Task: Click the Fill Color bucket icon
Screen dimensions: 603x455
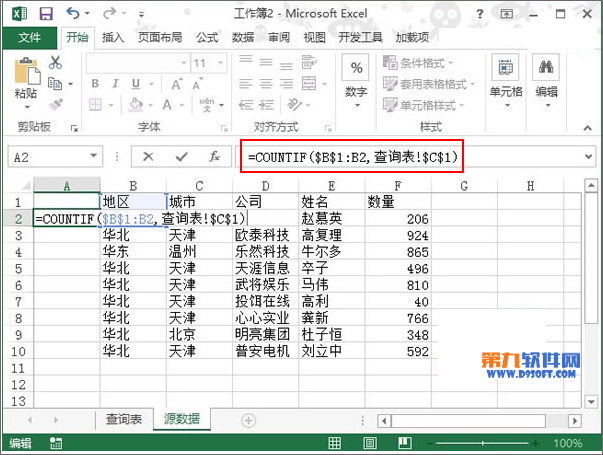Action: pyautogui.click(x=136, y=104)
